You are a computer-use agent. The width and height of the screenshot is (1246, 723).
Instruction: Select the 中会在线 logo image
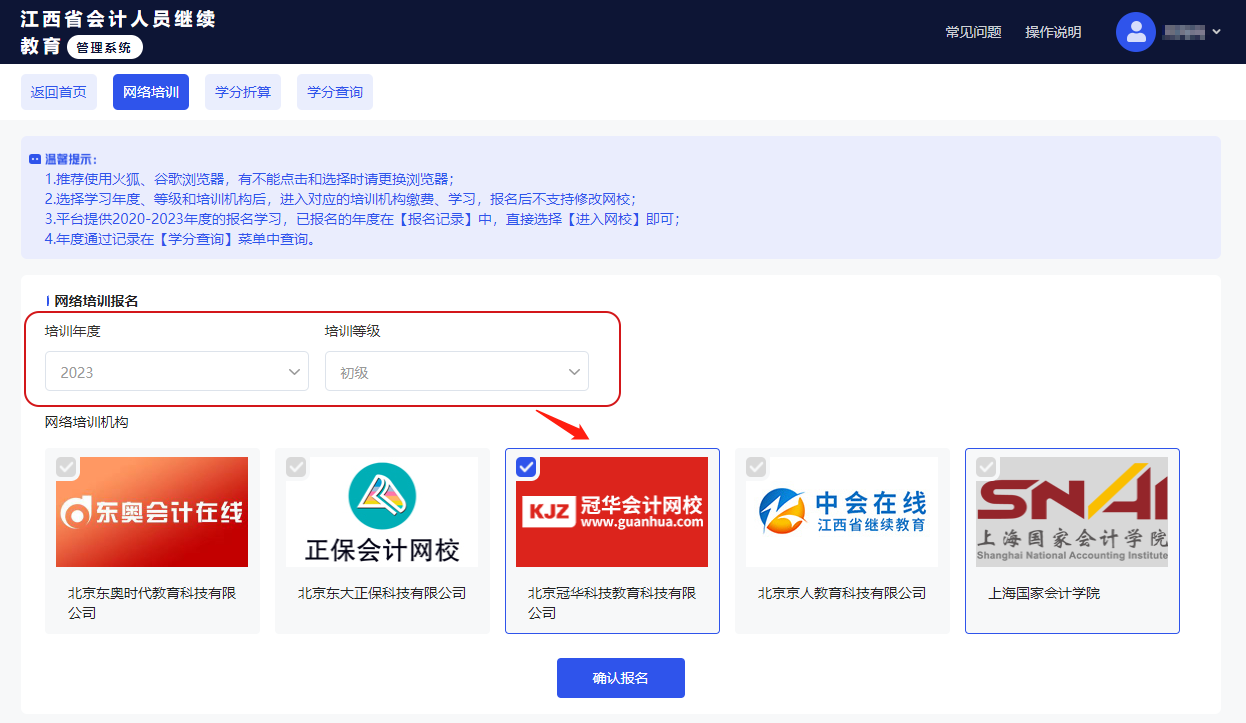pyautogui.click(x=842, y=512)
